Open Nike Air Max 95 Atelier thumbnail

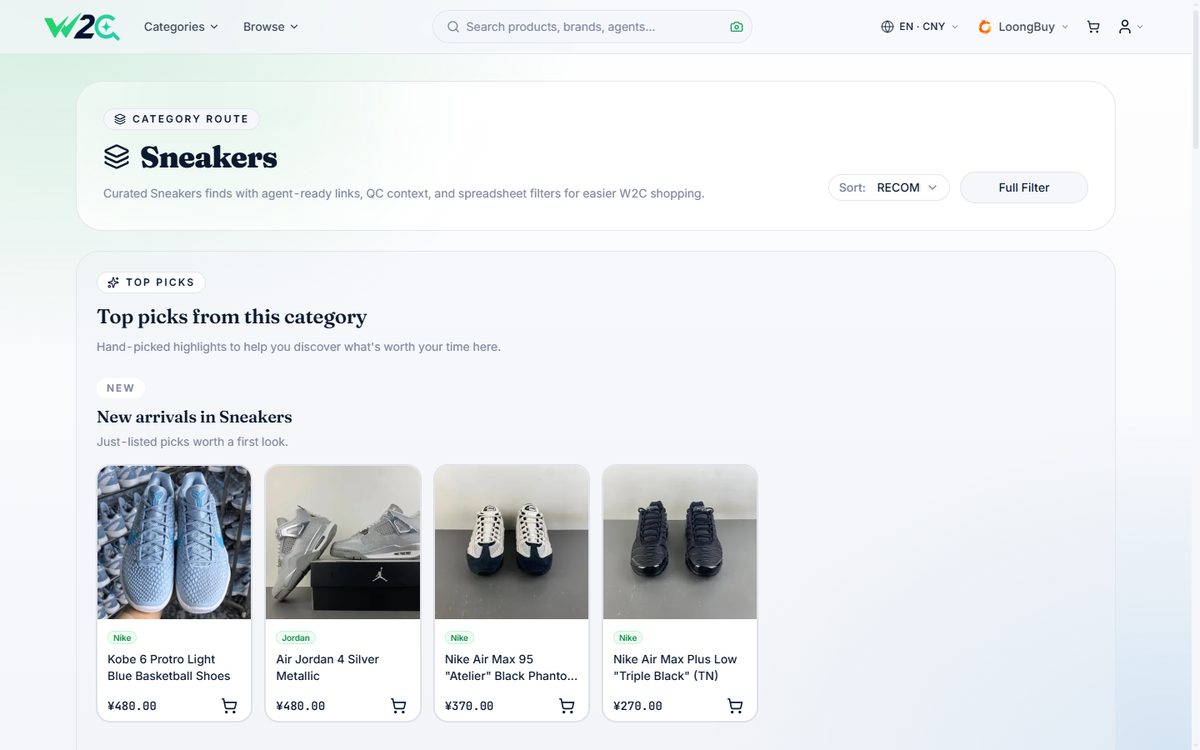pyautogui.click(x=511, y=542)
